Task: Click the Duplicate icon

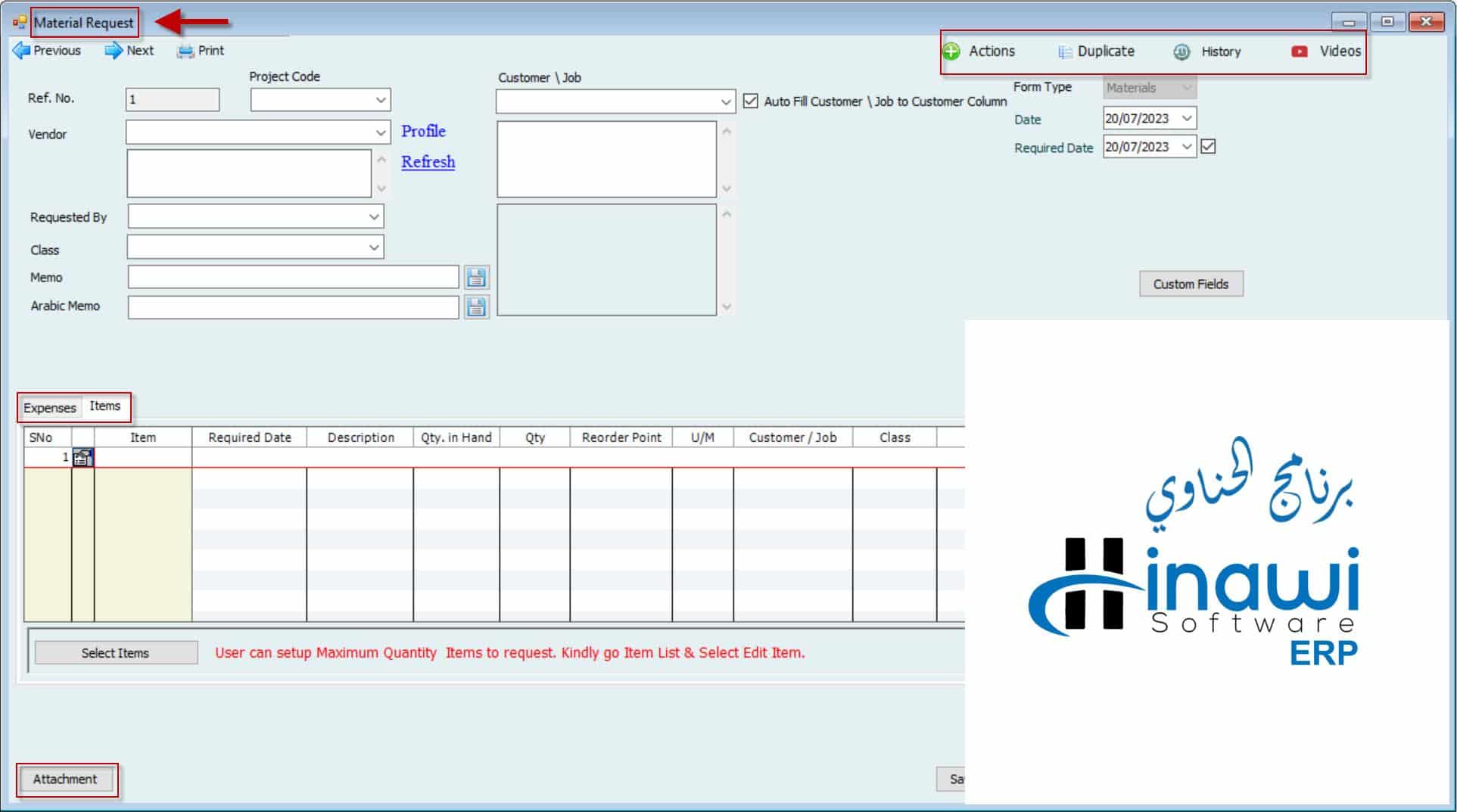Action: coord(1065,51)
